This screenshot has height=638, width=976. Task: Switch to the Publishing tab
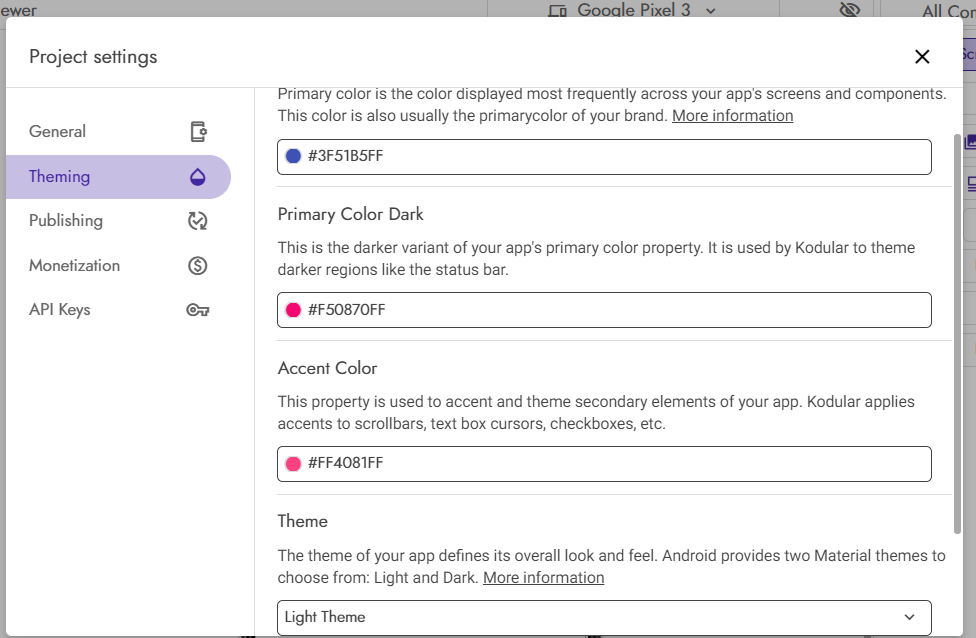tap(66, 221)
